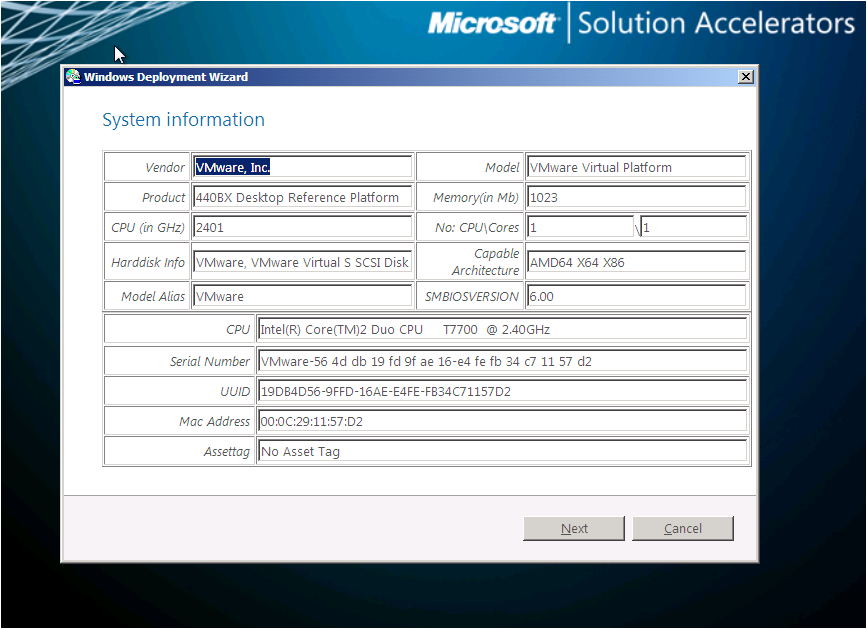Select the Vendor field showing VMware, Inc.
This screenshot has width=867, height=629.
coord(302,167)
